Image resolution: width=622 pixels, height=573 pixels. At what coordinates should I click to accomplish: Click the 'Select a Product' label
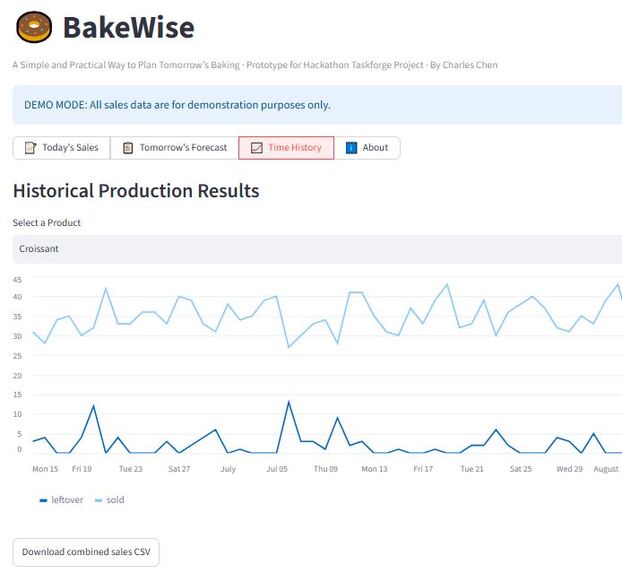point(47,223)
